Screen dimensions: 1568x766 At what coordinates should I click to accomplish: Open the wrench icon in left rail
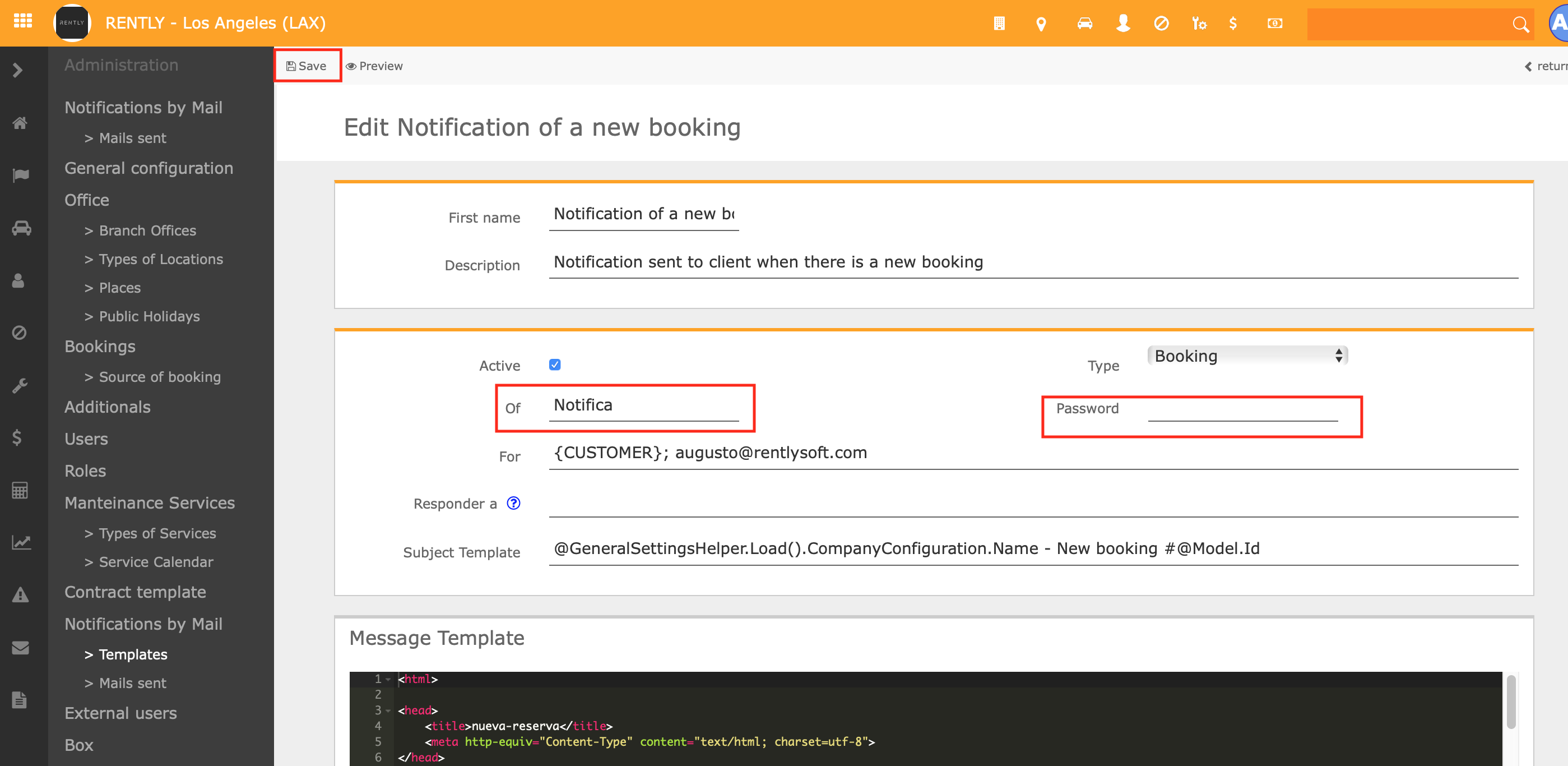(x=20, y=385)
